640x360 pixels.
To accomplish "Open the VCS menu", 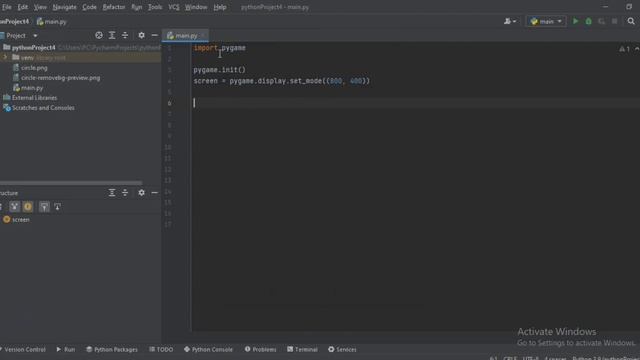I will pos(174,7).
